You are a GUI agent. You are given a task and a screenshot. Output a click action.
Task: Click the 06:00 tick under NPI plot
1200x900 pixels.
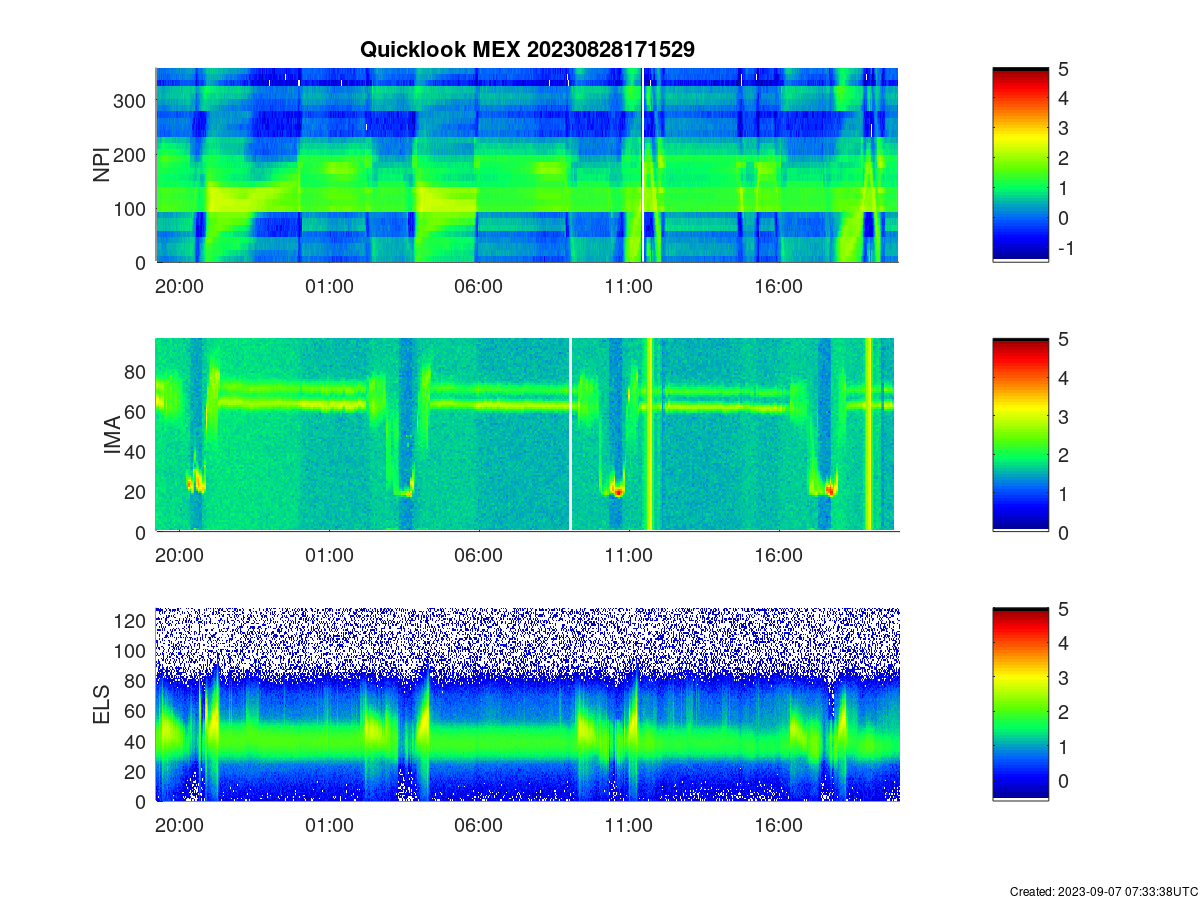coord(479,286)
